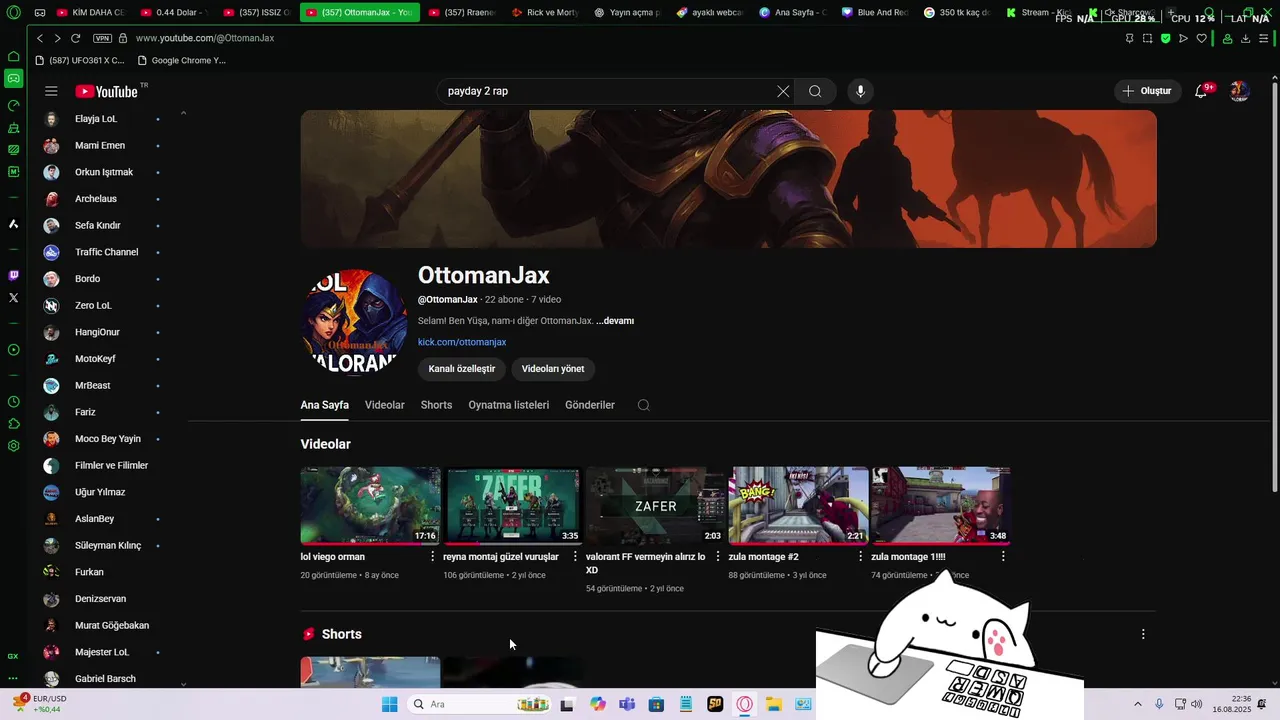1280x720 pixels.
Task: Click the Windows taskbar search box
Action: click(480, 704)
